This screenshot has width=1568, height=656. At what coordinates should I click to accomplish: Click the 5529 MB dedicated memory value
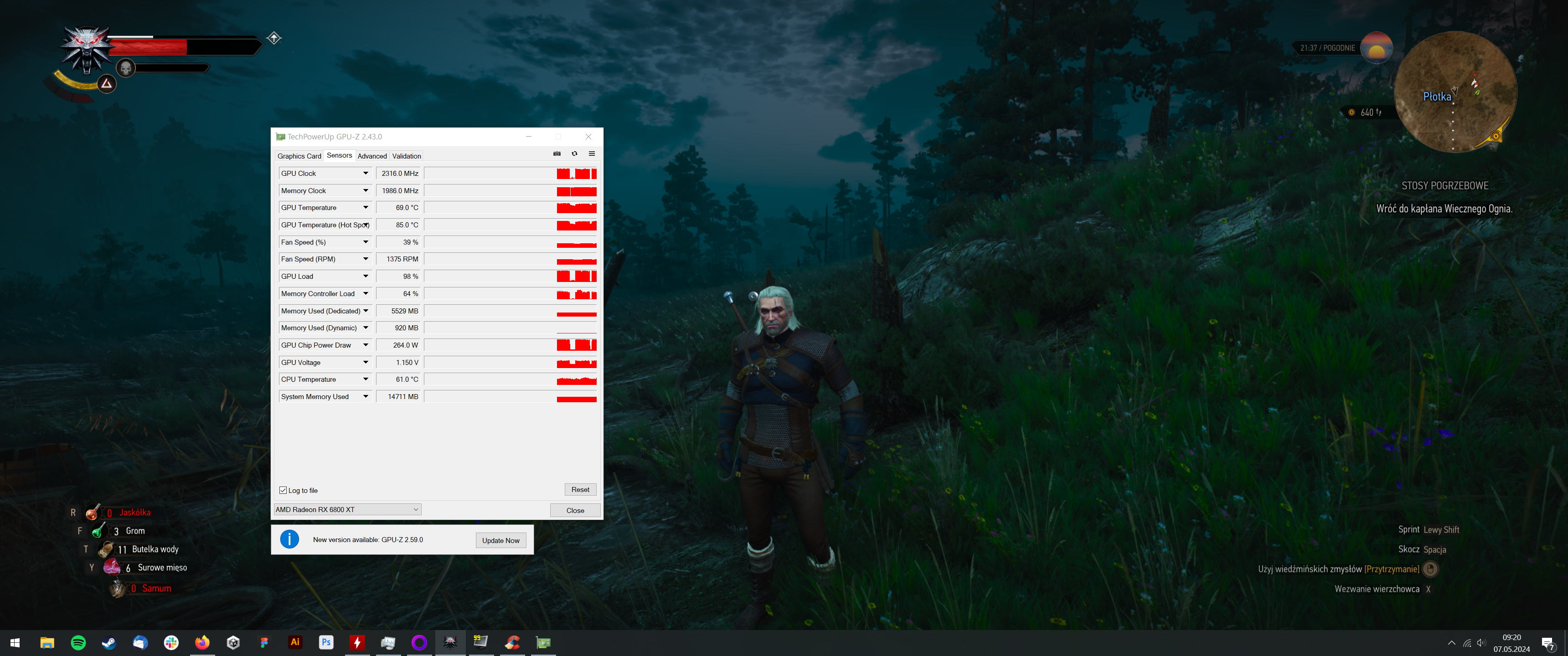[x=399, y=311]
